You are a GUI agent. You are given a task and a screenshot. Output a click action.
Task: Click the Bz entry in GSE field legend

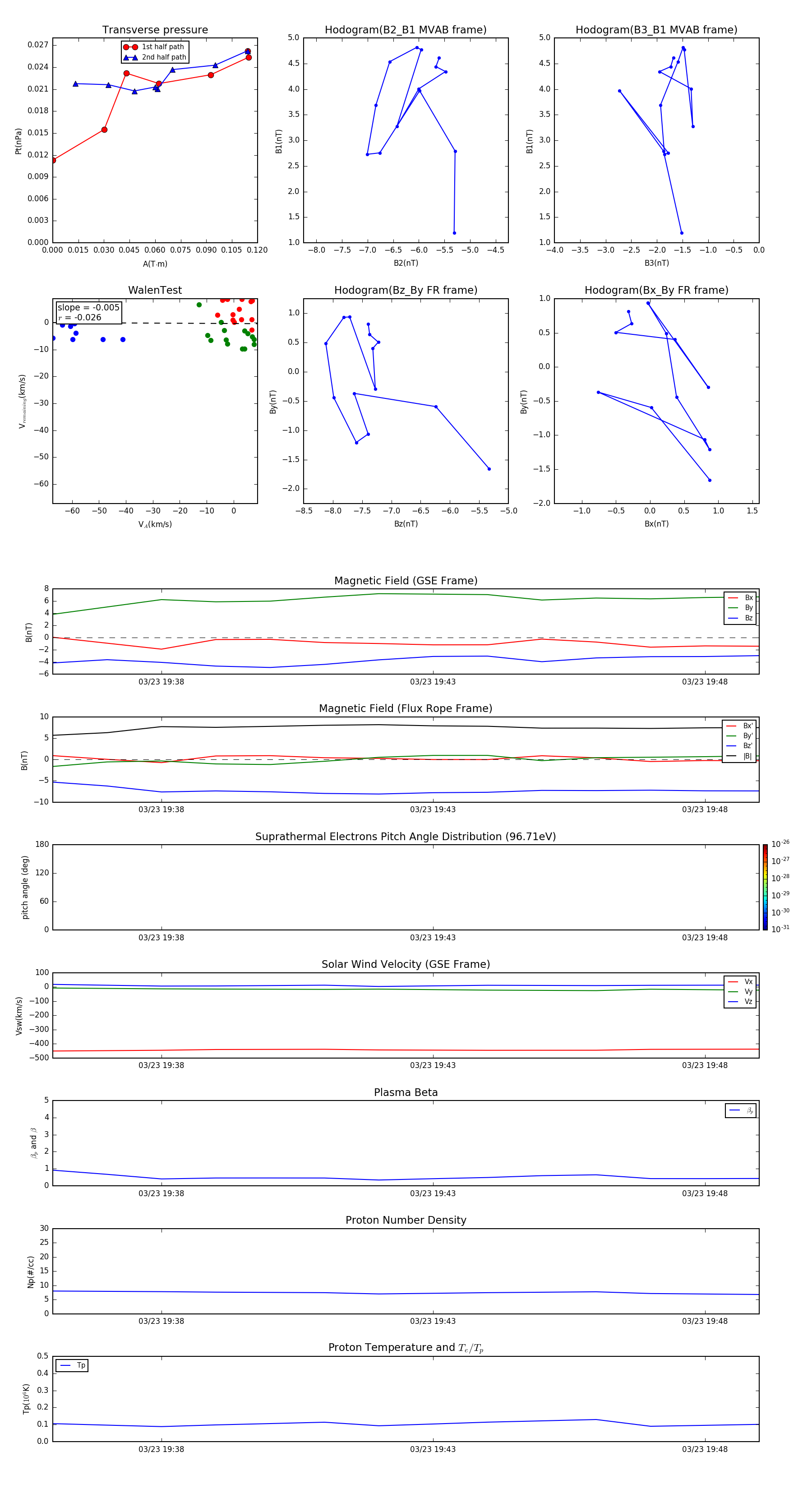click(x=740, y=618)
